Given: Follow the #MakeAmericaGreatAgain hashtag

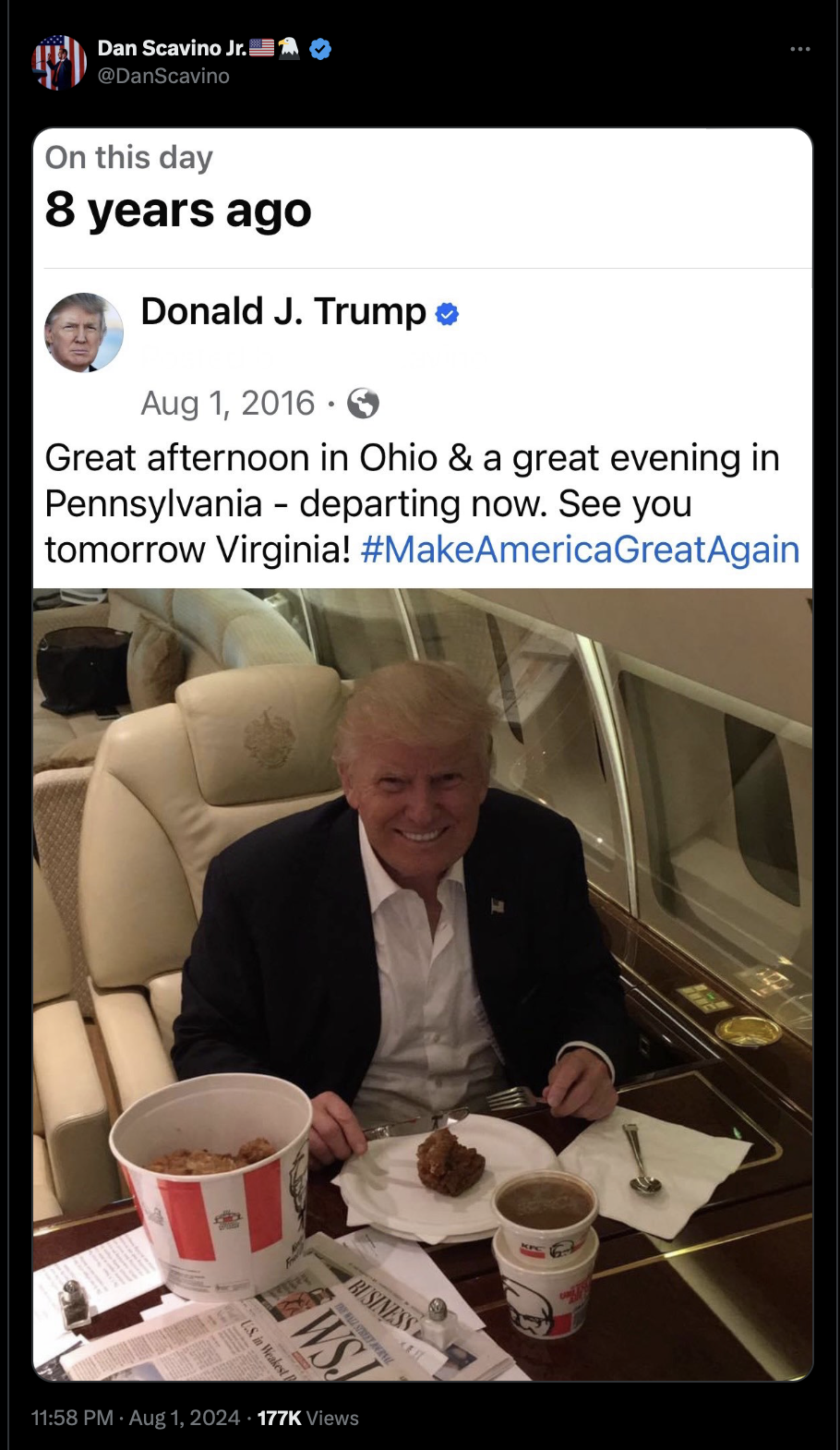Looking at the screenshot, I should coord(580,550).
